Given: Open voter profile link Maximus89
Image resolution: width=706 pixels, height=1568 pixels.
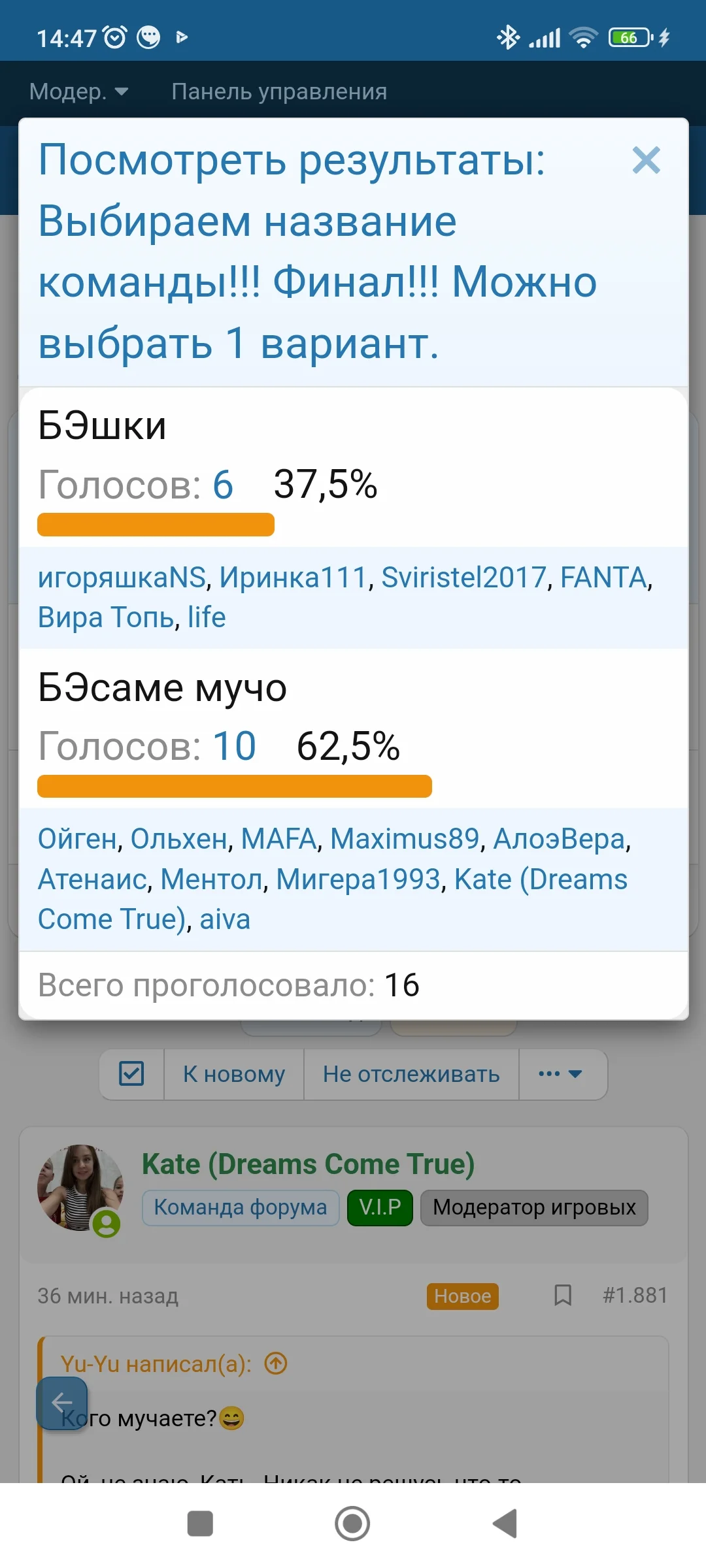Looking at the screenshot, I should point(405,839).
